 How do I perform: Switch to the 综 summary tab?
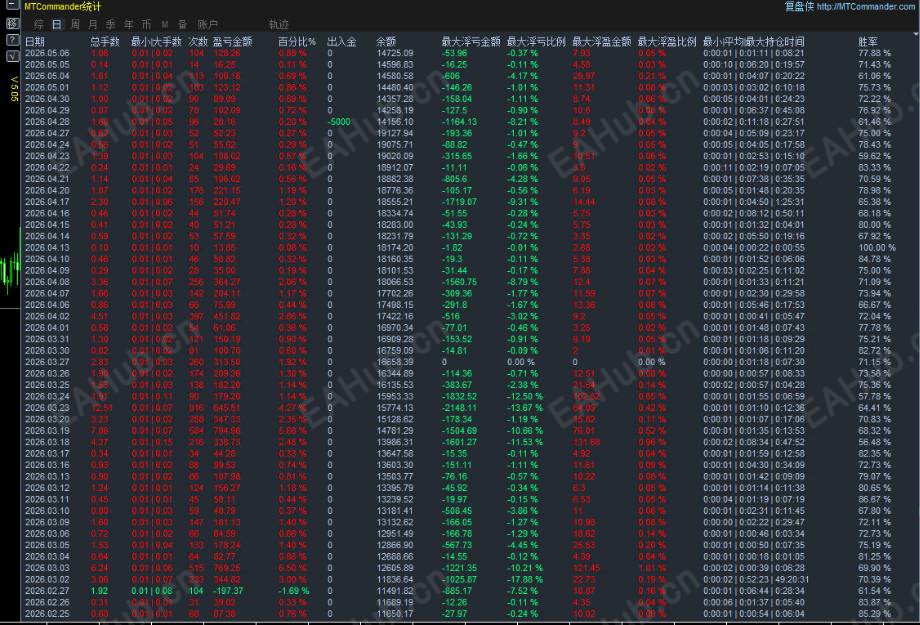[x=39, y=25]
